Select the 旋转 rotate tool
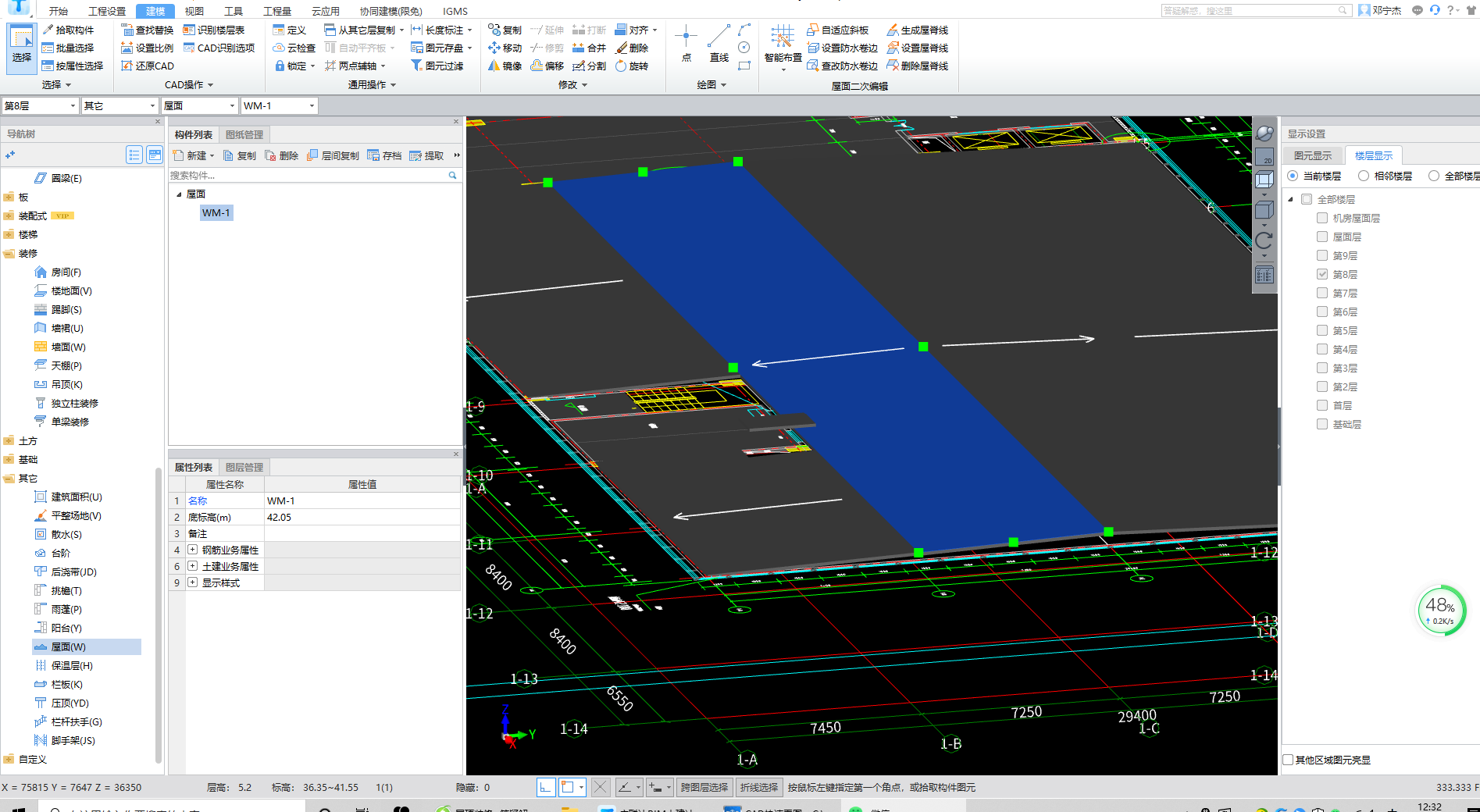 click(632, 66)
